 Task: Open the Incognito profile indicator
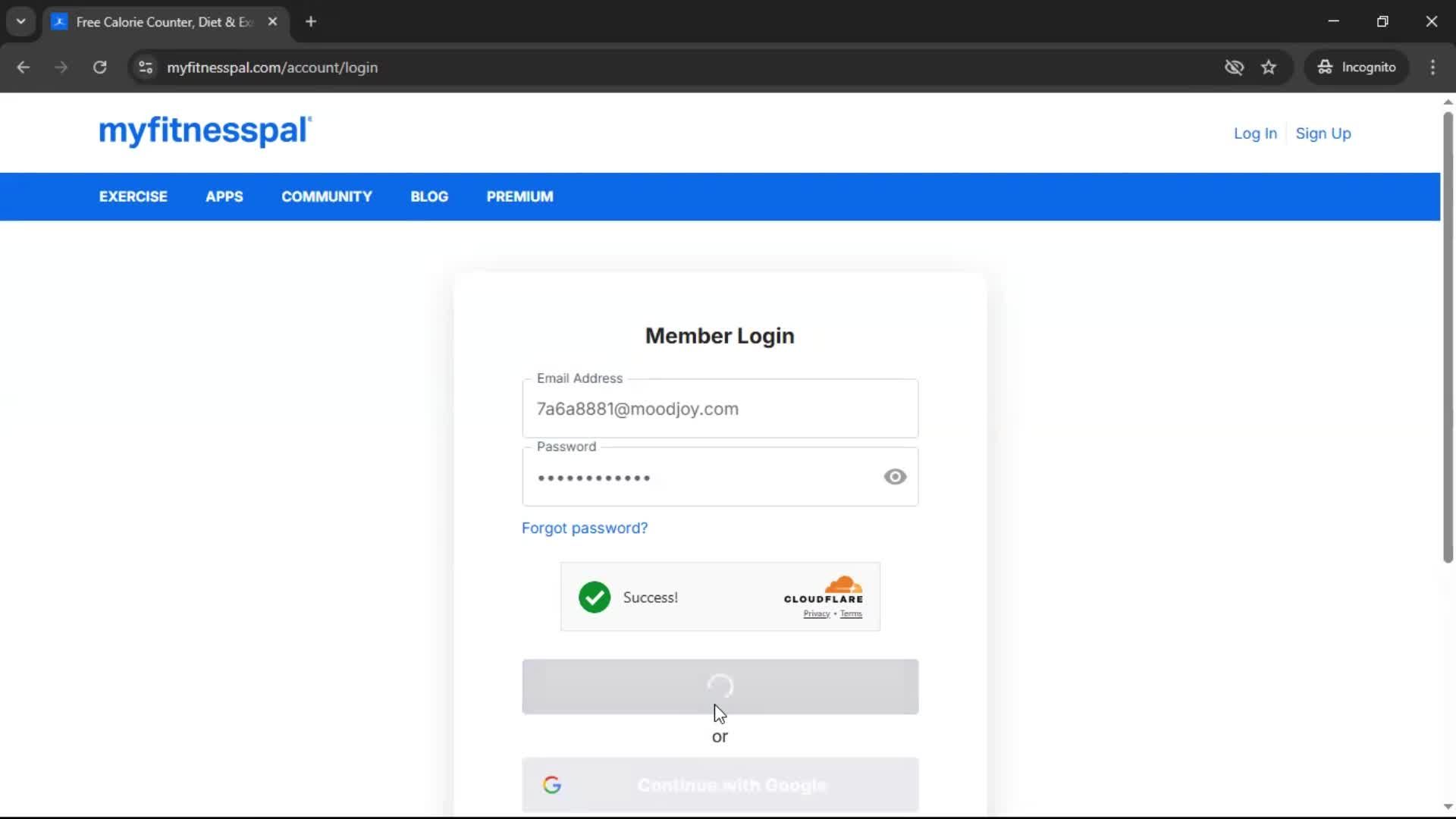tap(1357, 67)
